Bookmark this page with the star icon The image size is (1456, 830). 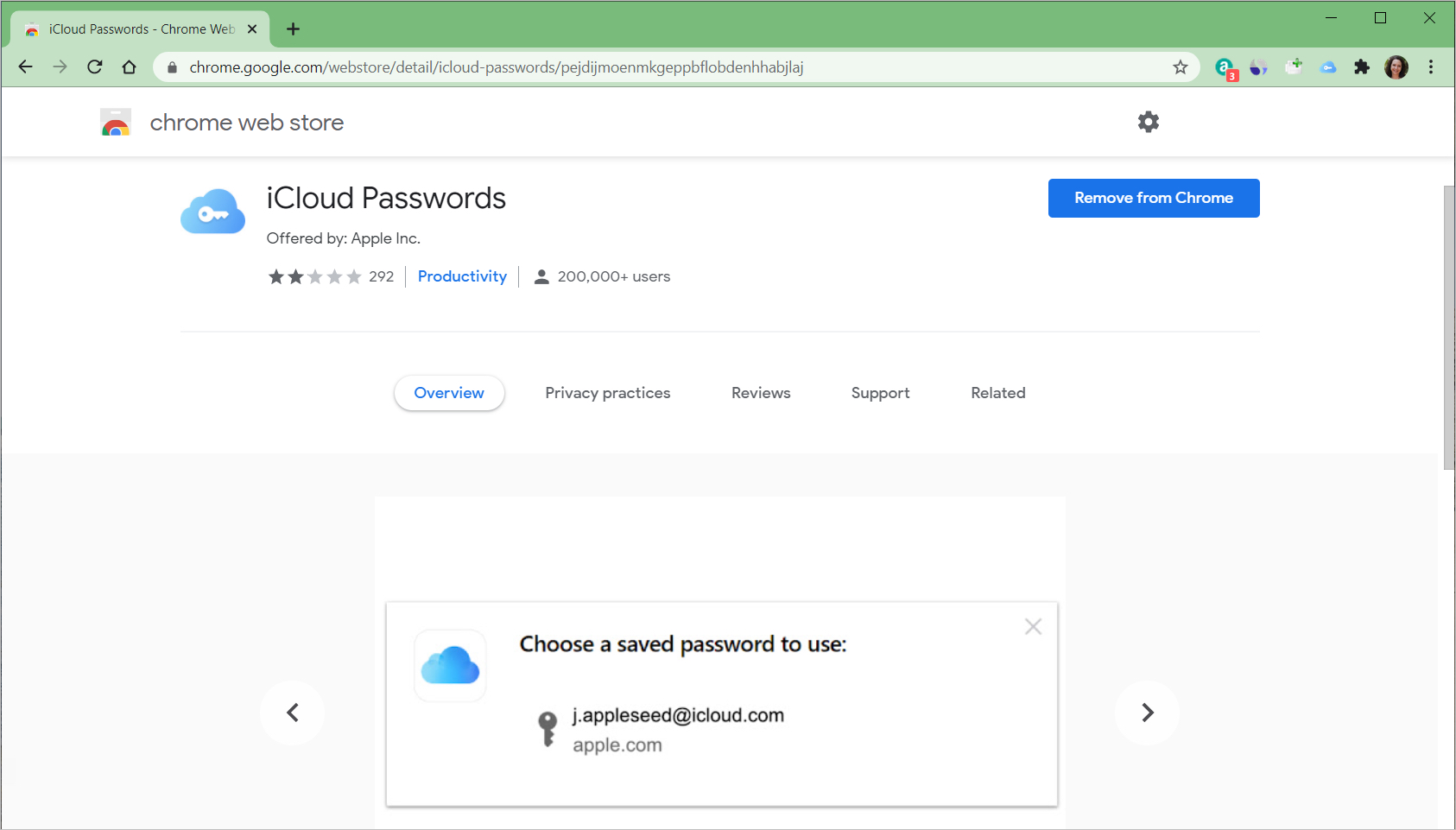(1181, 67)
